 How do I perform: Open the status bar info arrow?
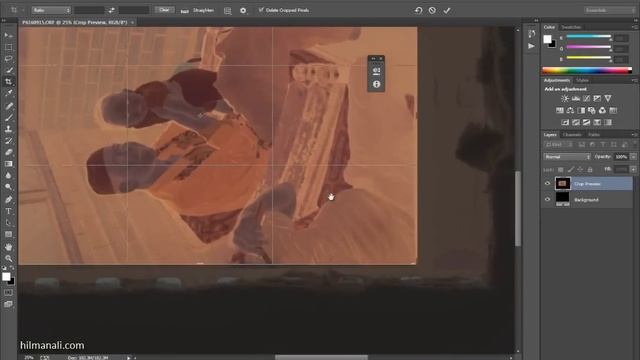129,358
